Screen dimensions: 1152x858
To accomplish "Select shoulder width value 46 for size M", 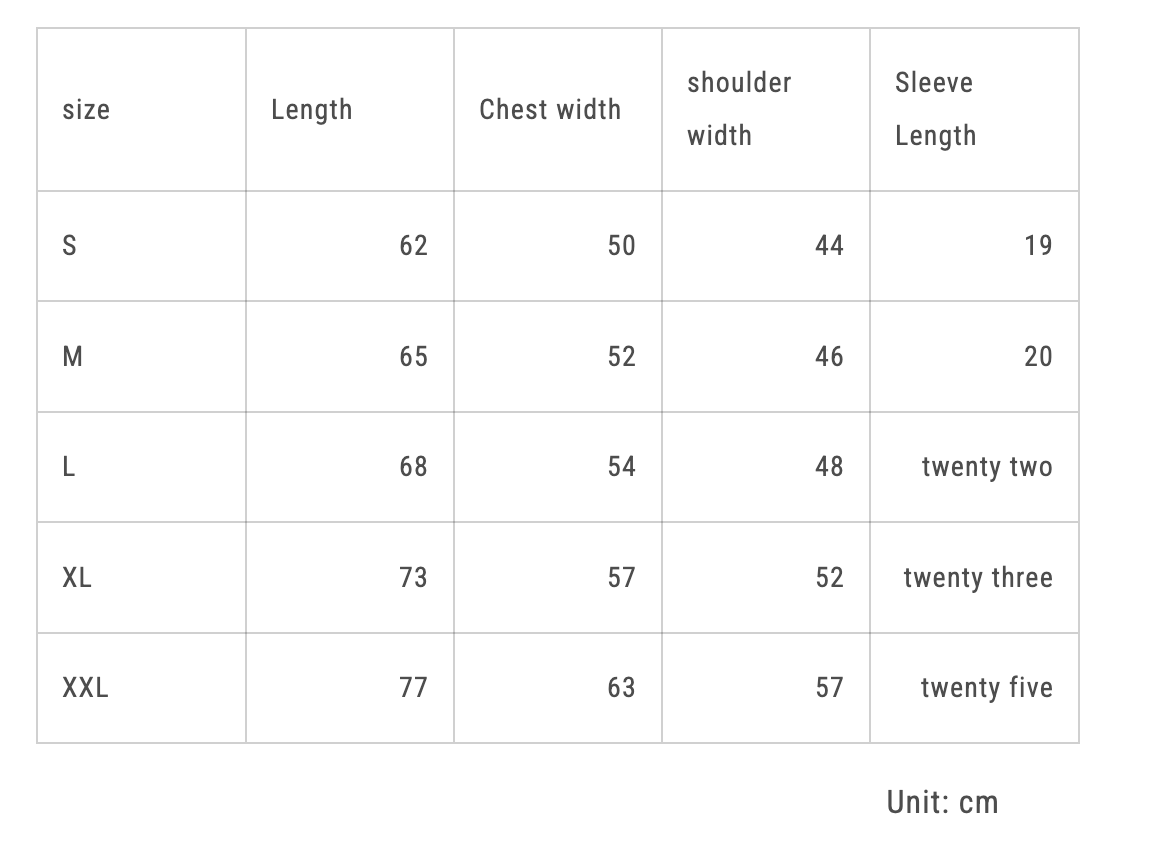I will (829, 357).
